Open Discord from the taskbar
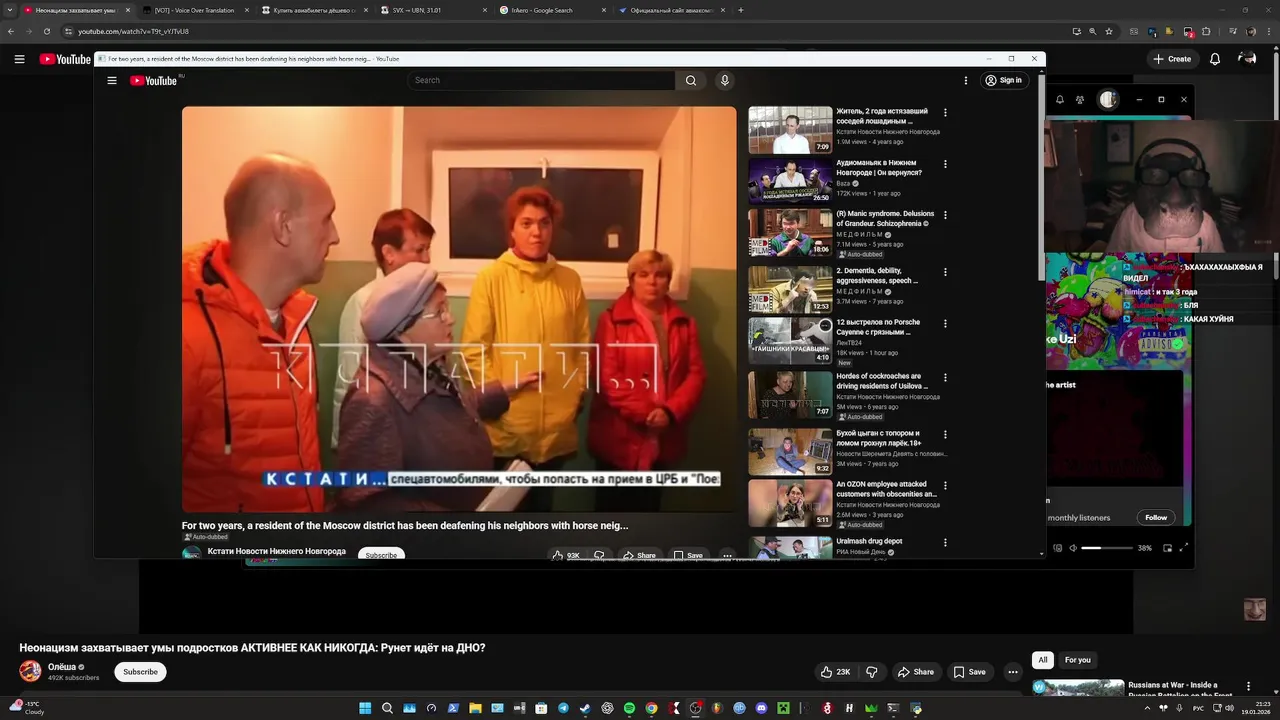The height and width of the screenshot is (720, 1280). (x=761, y=708)
